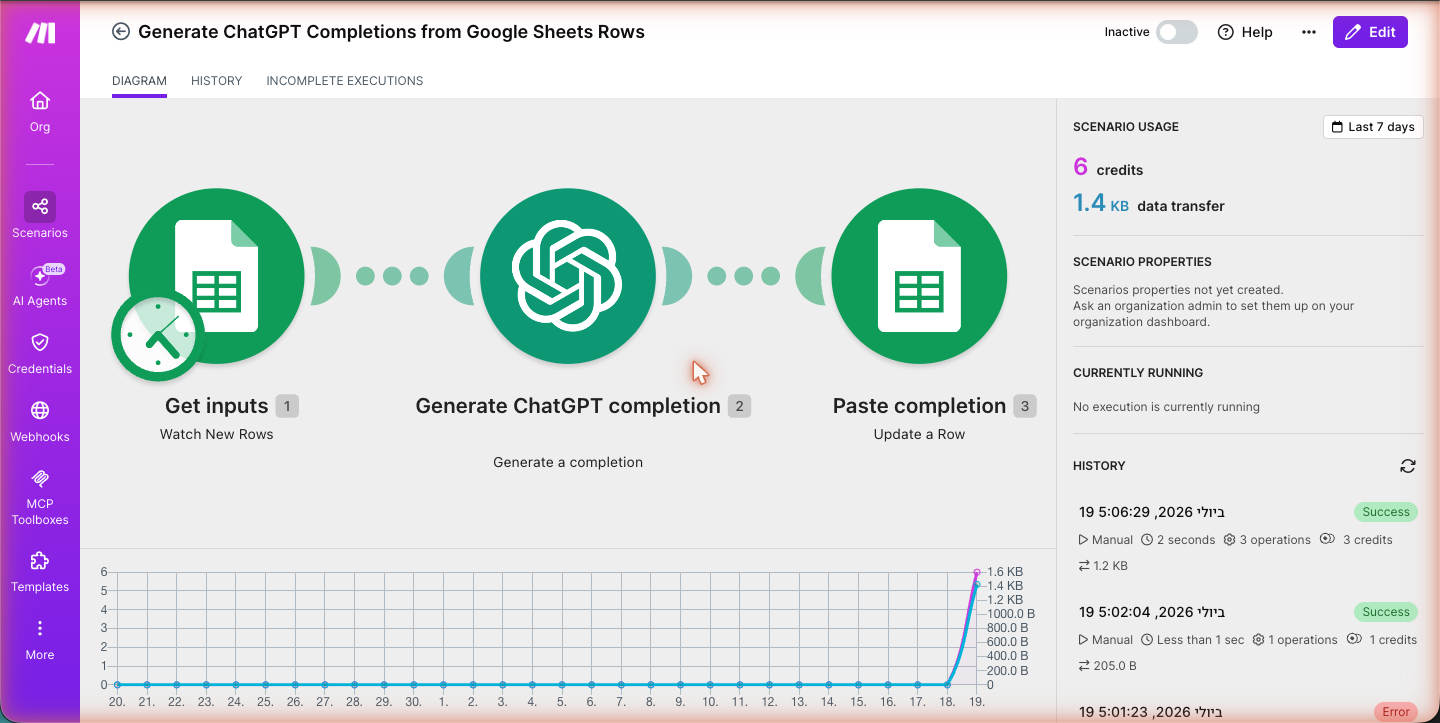The image size is (1440, 723).
Task: Click module number badge 1
Action: [x=287, y=406]
